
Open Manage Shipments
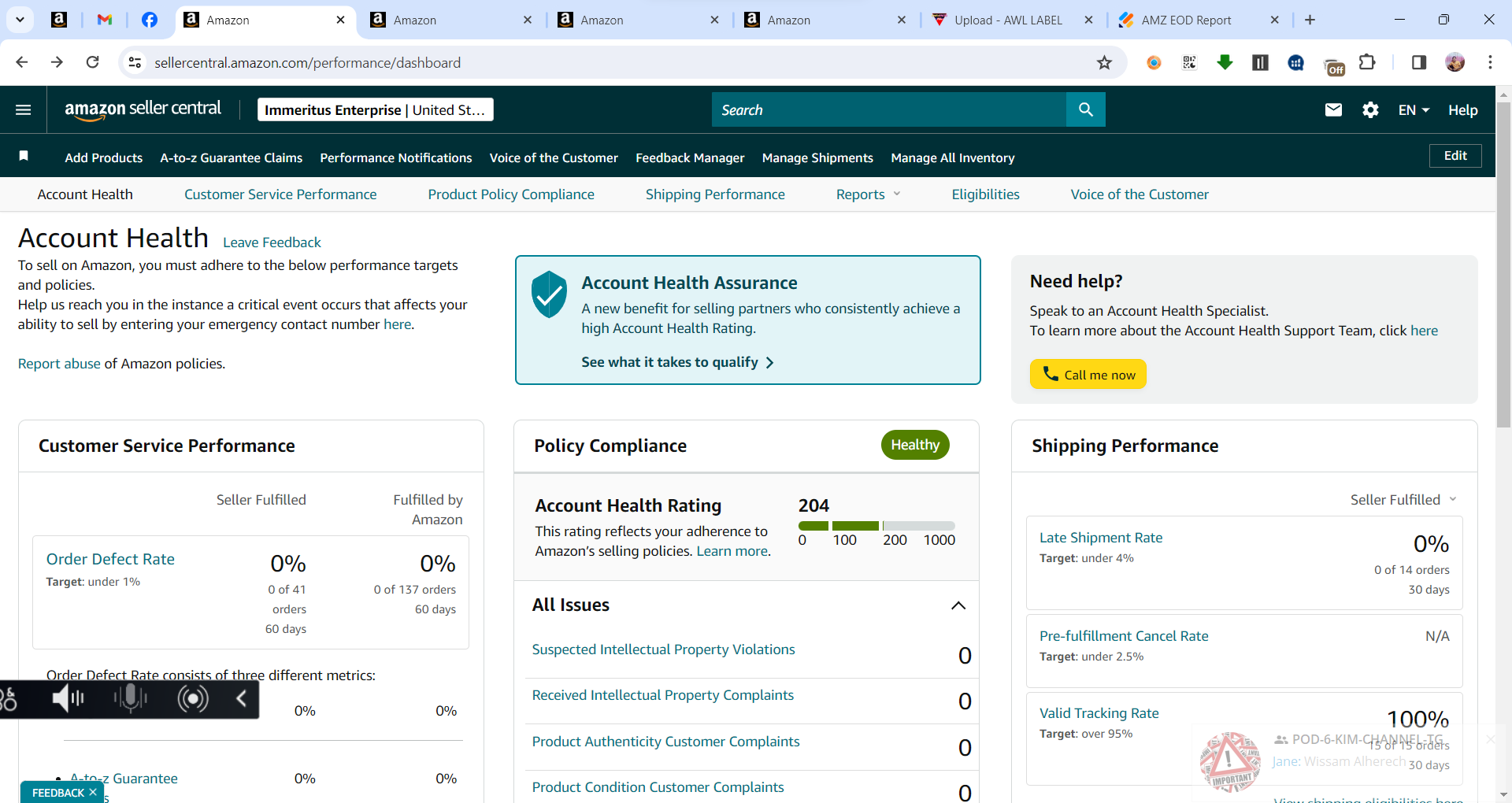click(x=817, y=157)
